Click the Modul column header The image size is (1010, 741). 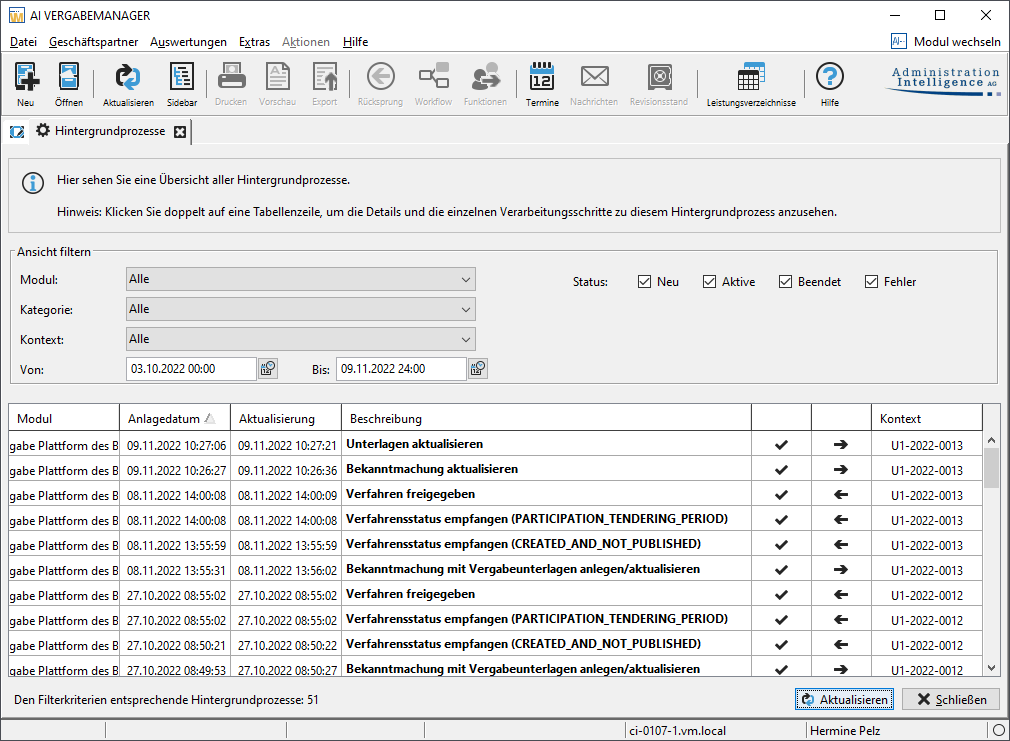(64, 418)
